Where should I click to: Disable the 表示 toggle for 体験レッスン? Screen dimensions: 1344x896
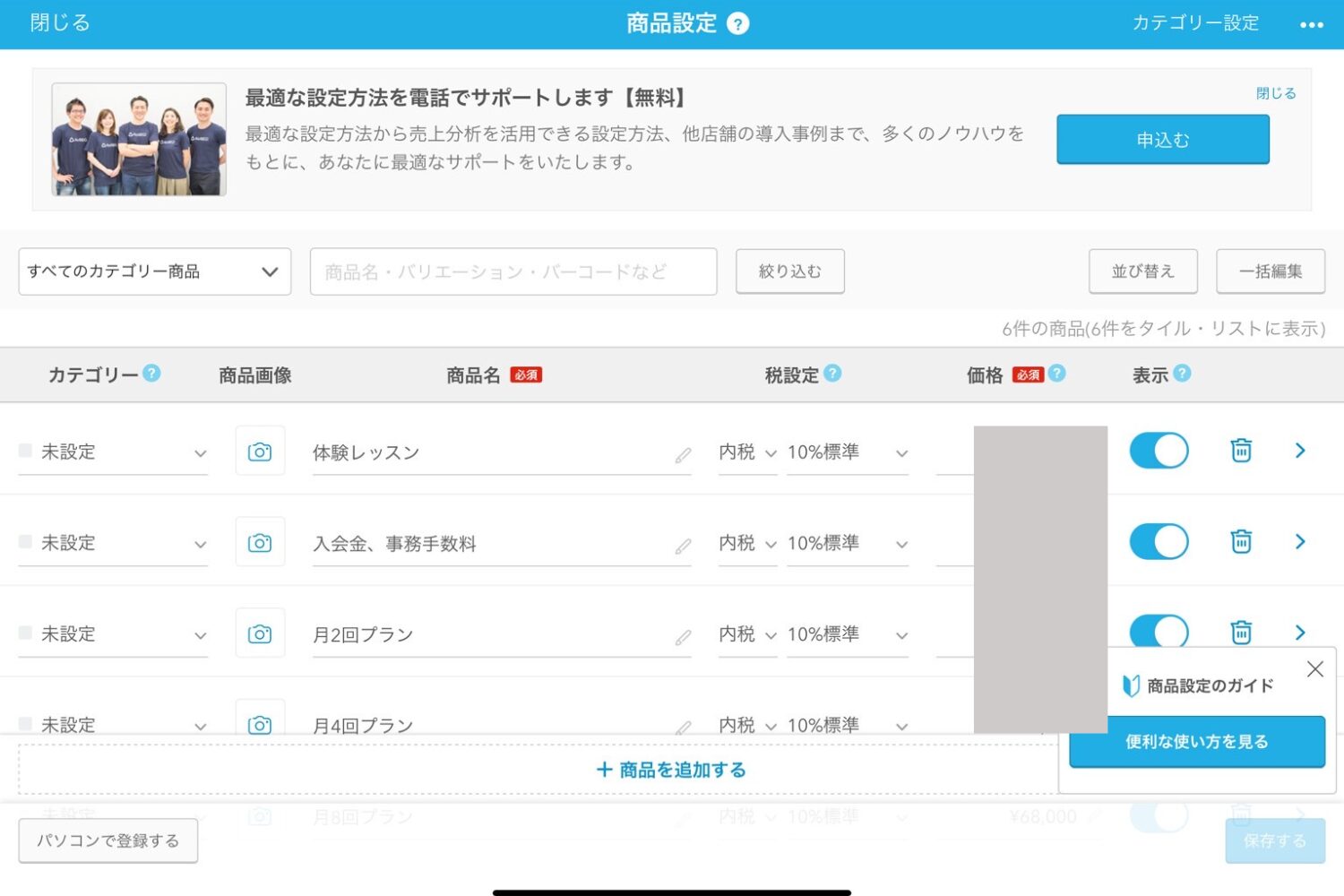(x=1159, y=451)
